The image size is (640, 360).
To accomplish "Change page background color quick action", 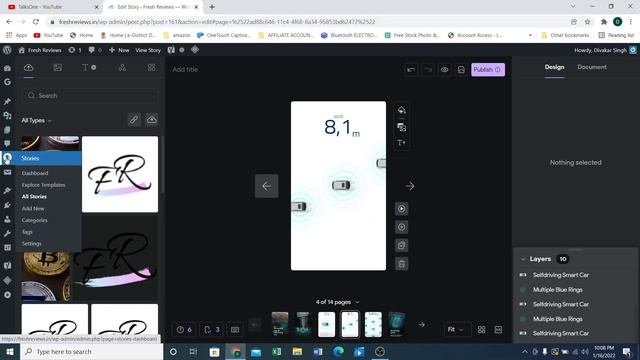I will click(x=402, y=110).
